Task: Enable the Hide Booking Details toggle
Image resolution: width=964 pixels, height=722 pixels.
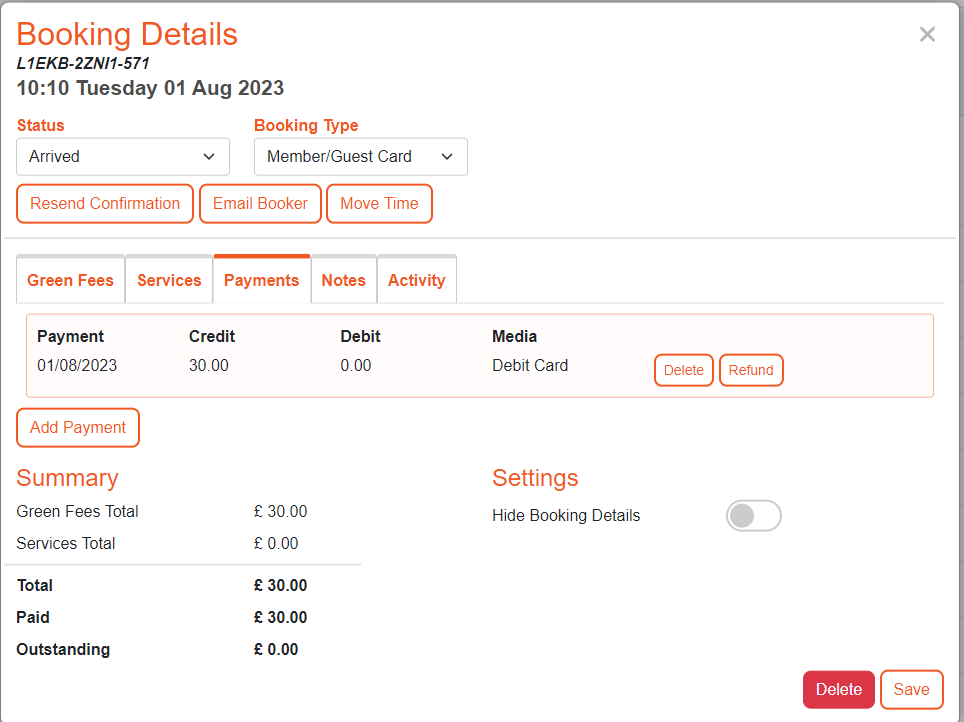Action: [753, 515]
